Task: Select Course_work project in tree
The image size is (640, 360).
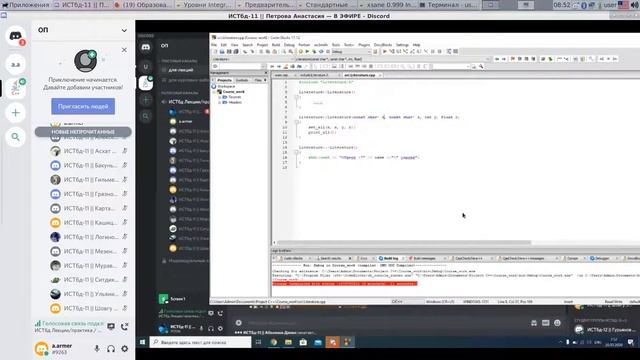Action: [233, 92]
